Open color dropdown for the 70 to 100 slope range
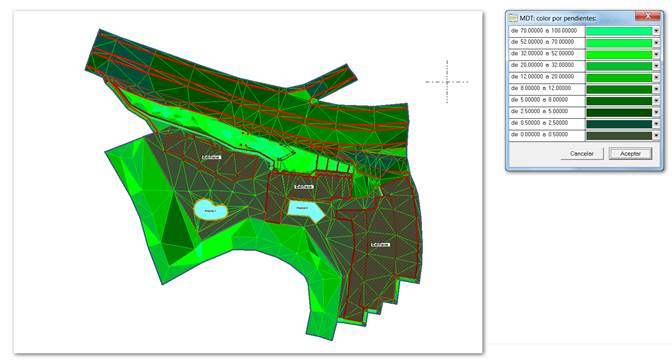 pos(656,31)
